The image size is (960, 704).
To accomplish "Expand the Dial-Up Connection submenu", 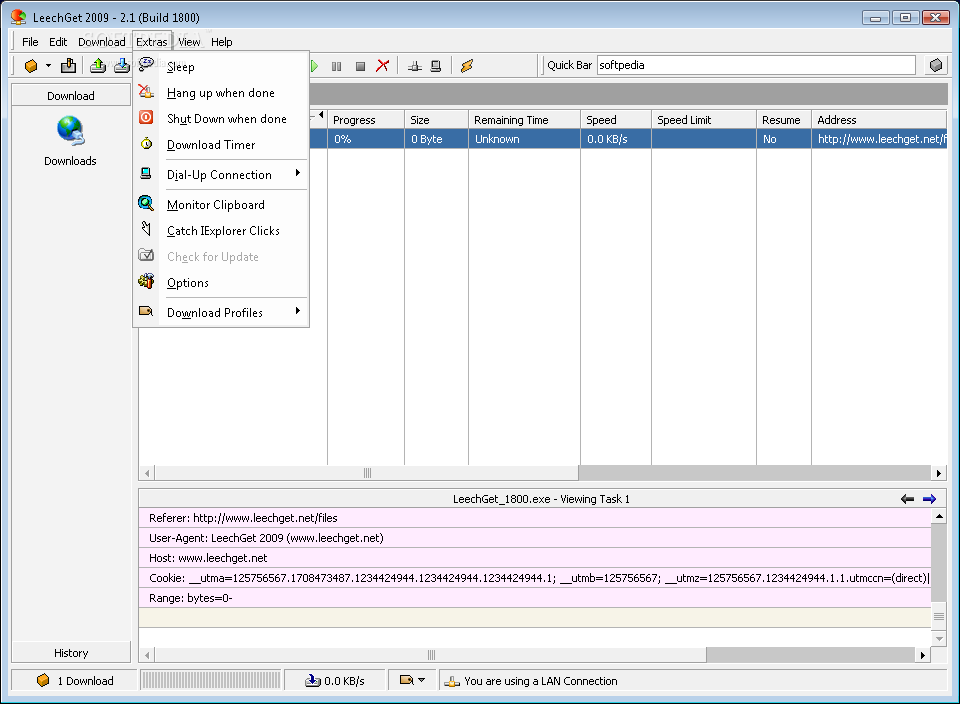I will [221, 174].
